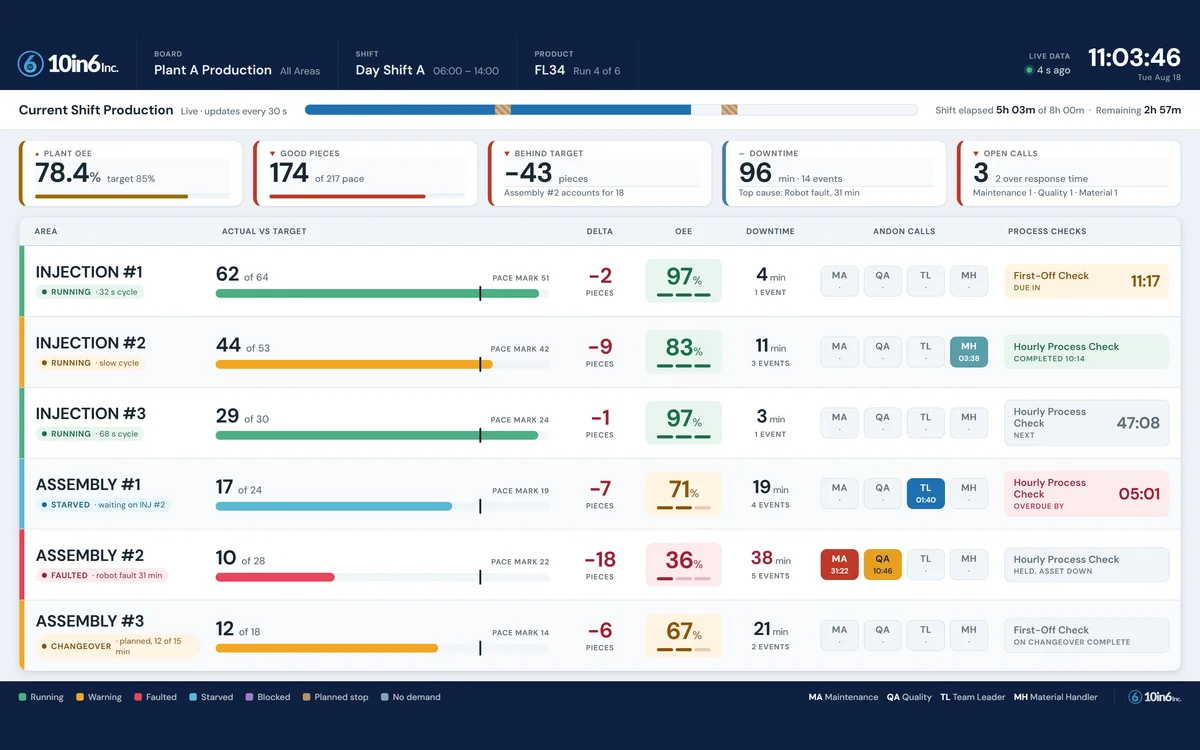This screenshot has height=750, width=1200.
Task: Click the 83% OEE tile for Injection #2
Action: [x=683, y=351]
